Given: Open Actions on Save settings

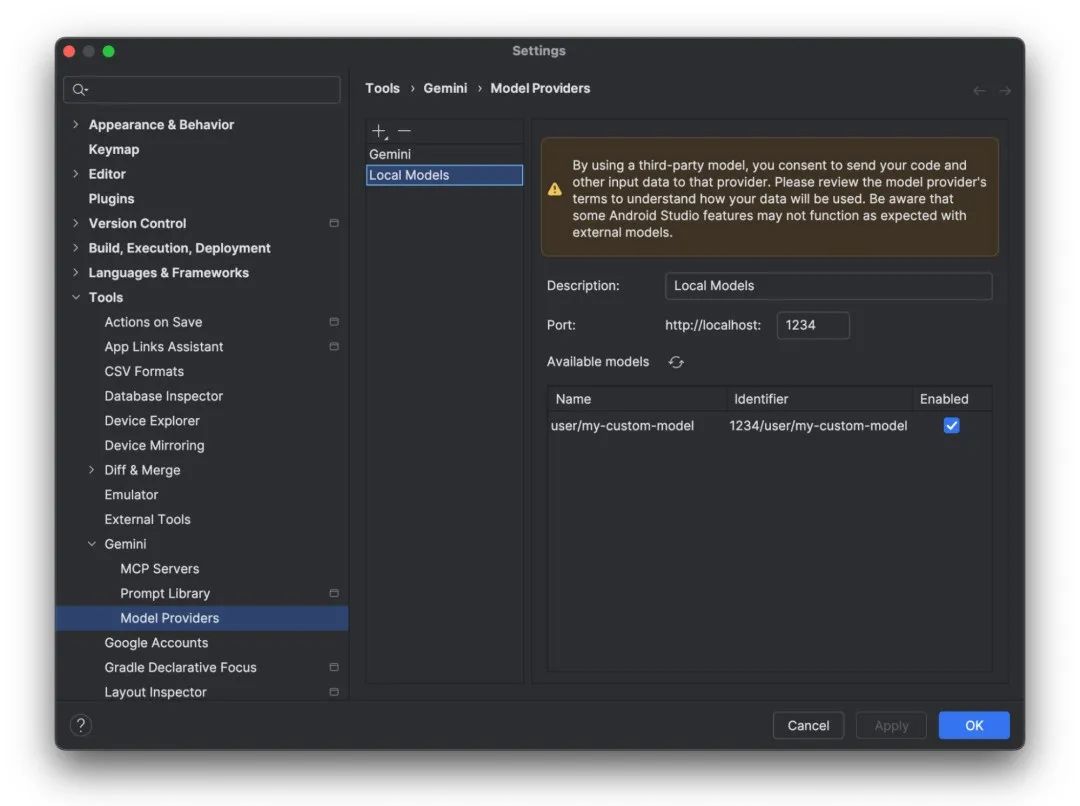Looking at the screenshot, I should (153, 322).
